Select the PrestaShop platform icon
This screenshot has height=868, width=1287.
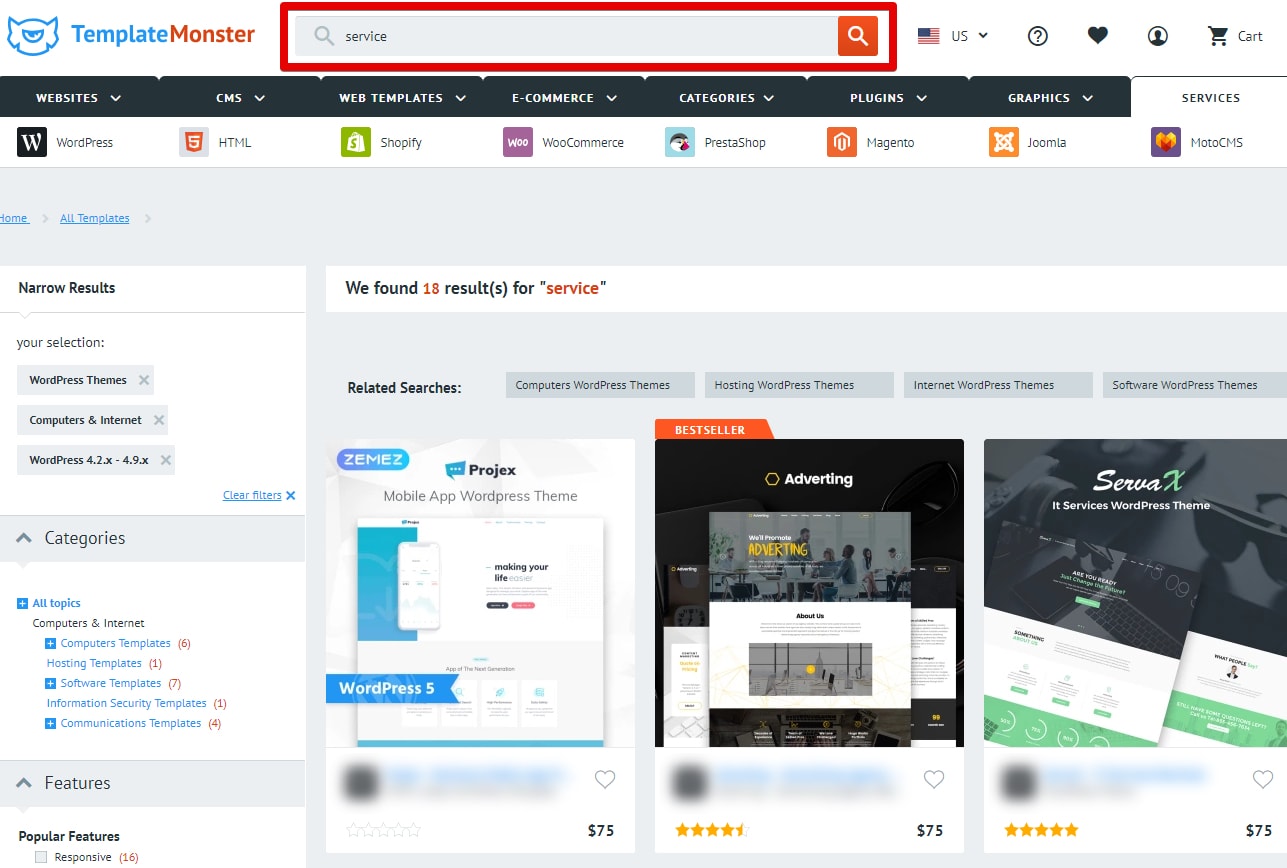tap(680, 142)
